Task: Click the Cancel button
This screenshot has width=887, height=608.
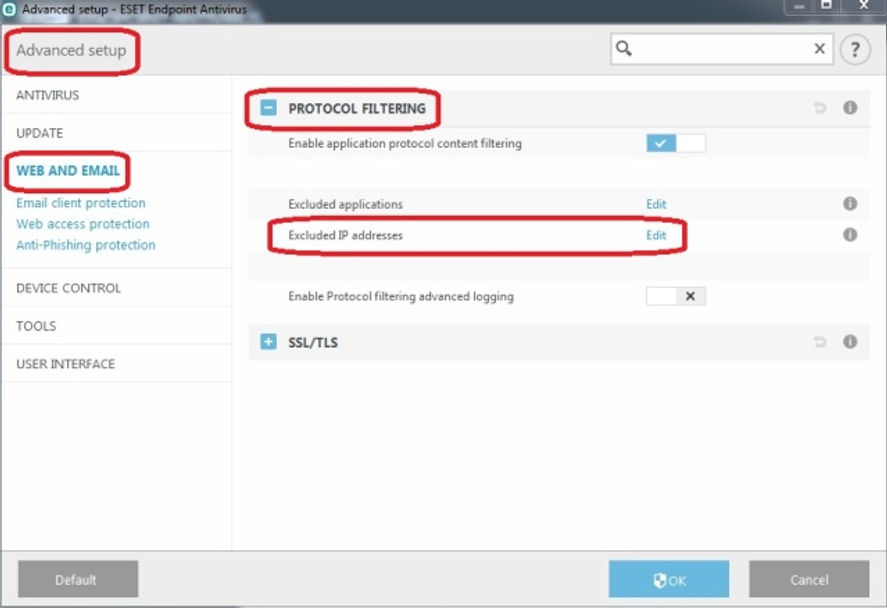Action: (x=809, y=579)
